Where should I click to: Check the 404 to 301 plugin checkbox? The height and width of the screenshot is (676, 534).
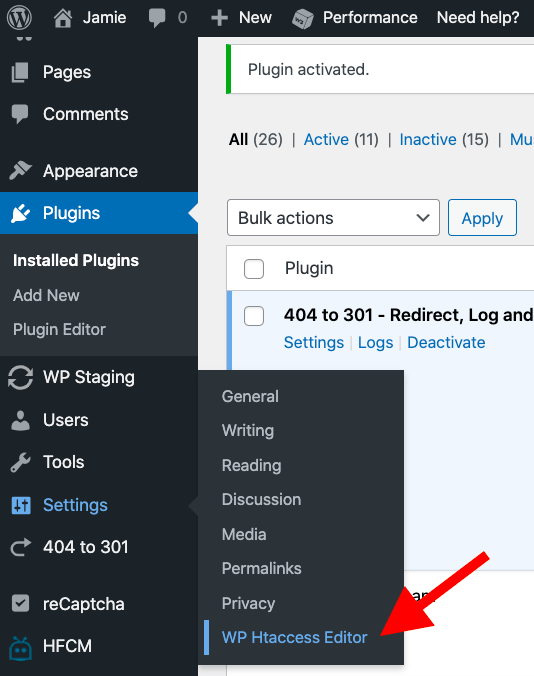point(254,316)
